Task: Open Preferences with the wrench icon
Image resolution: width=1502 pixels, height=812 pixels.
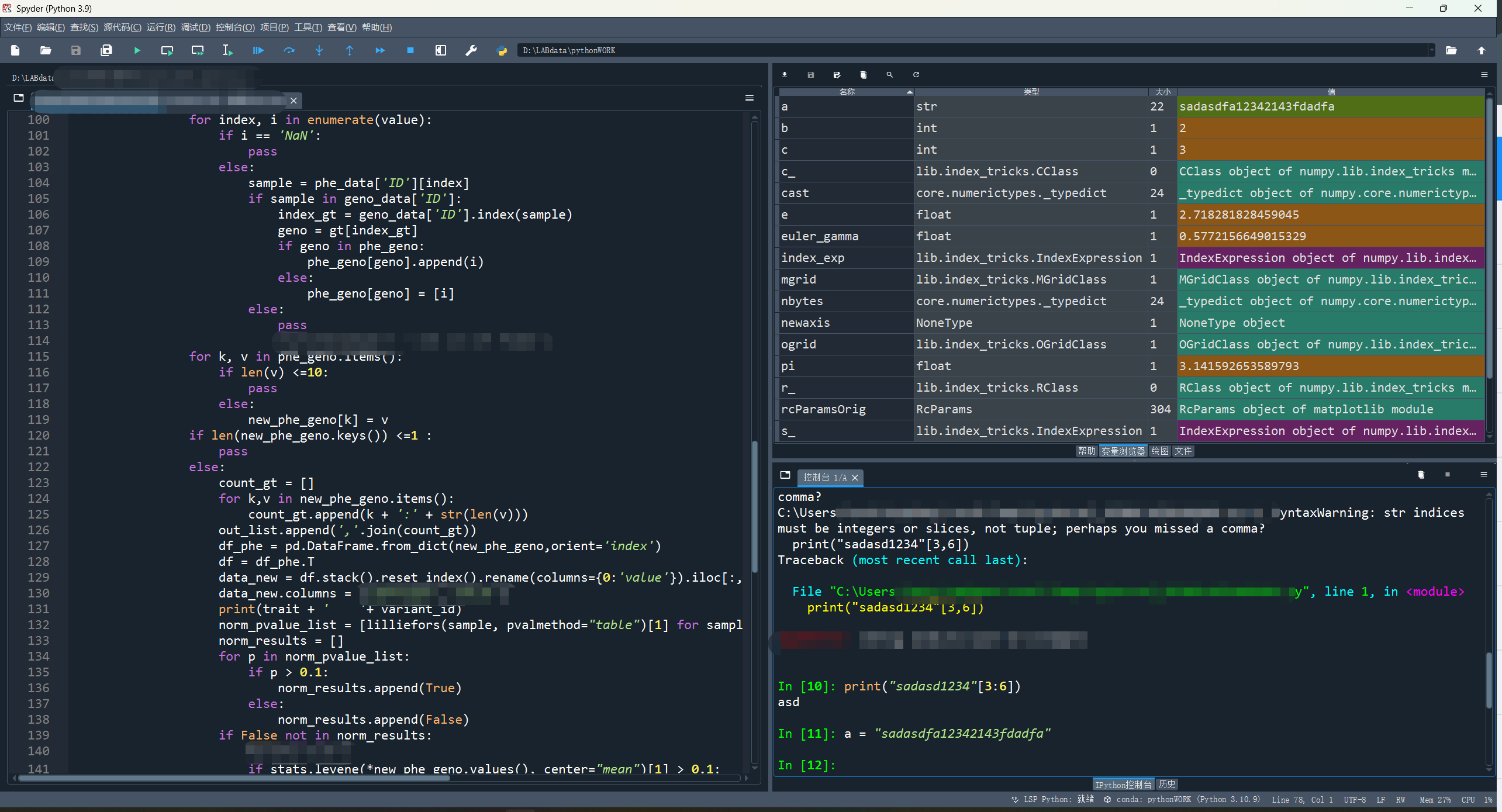Action: [471, 50]
